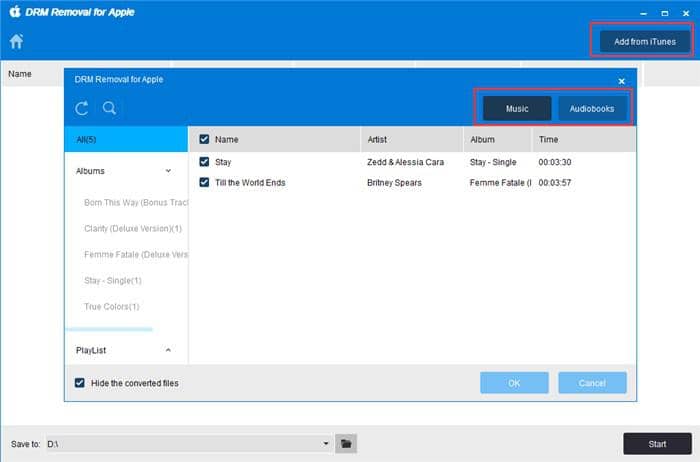Confirm the selection with OK
This screenshot has height=462, width=700.
514,383
